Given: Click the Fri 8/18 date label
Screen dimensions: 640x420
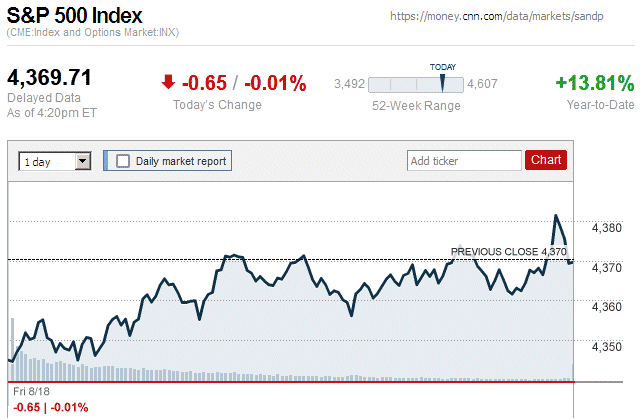Looking at the screenshot, I should click(x=32, y=392).
